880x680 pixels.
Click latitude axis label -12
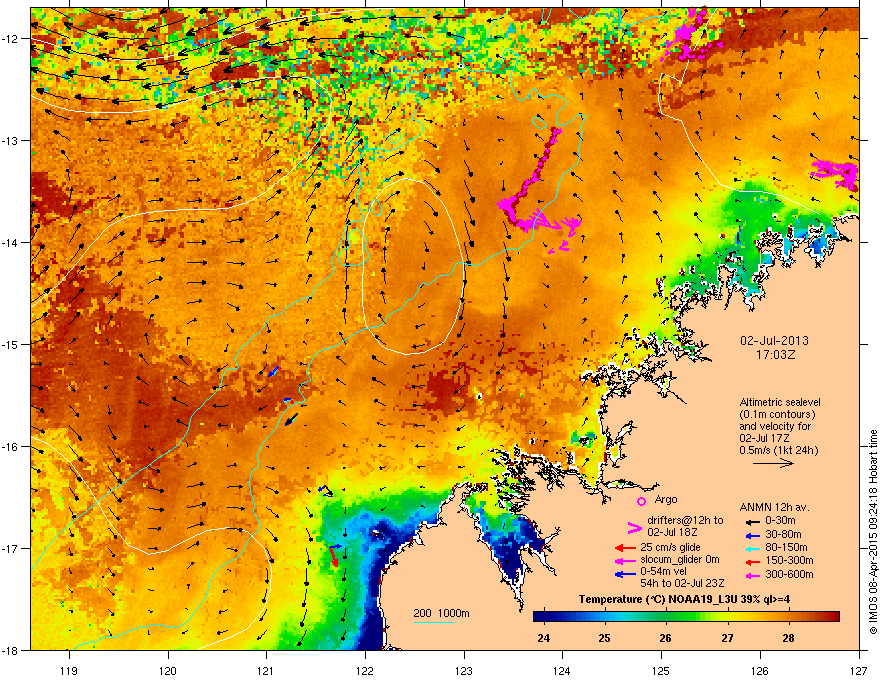coord(10,38)
